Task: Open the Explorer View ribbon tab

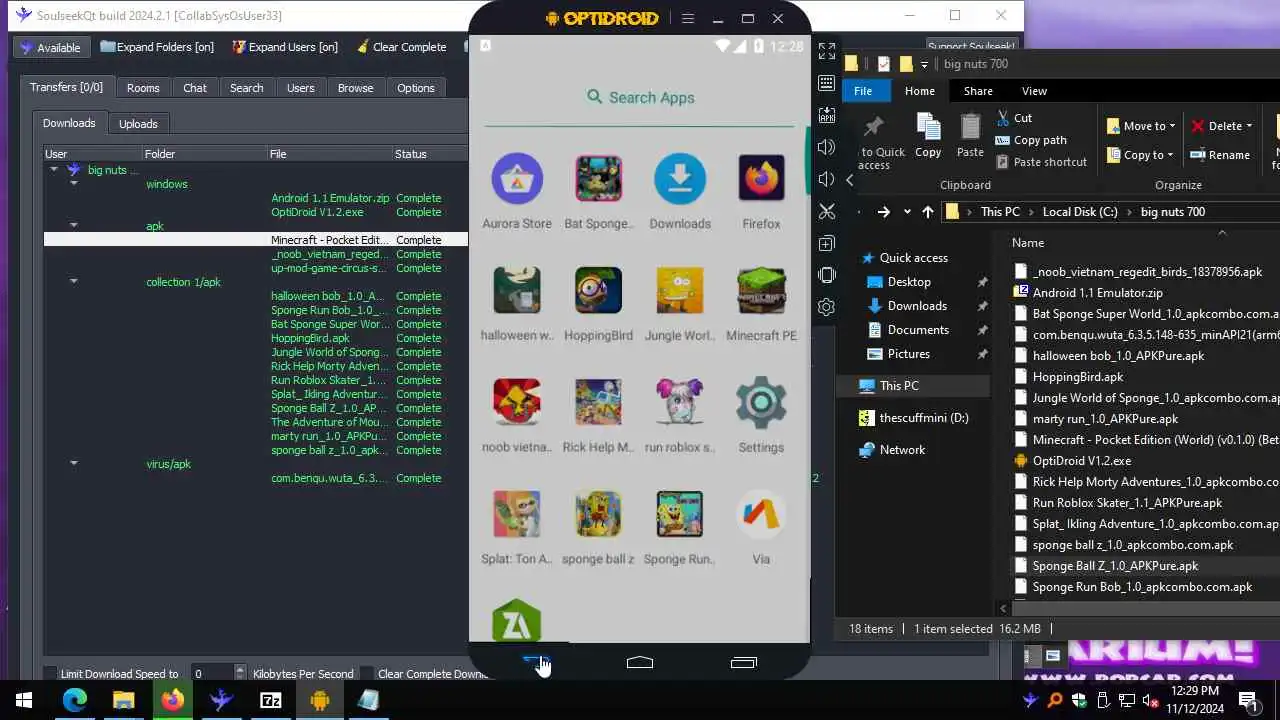Action: pos(1034,91)
